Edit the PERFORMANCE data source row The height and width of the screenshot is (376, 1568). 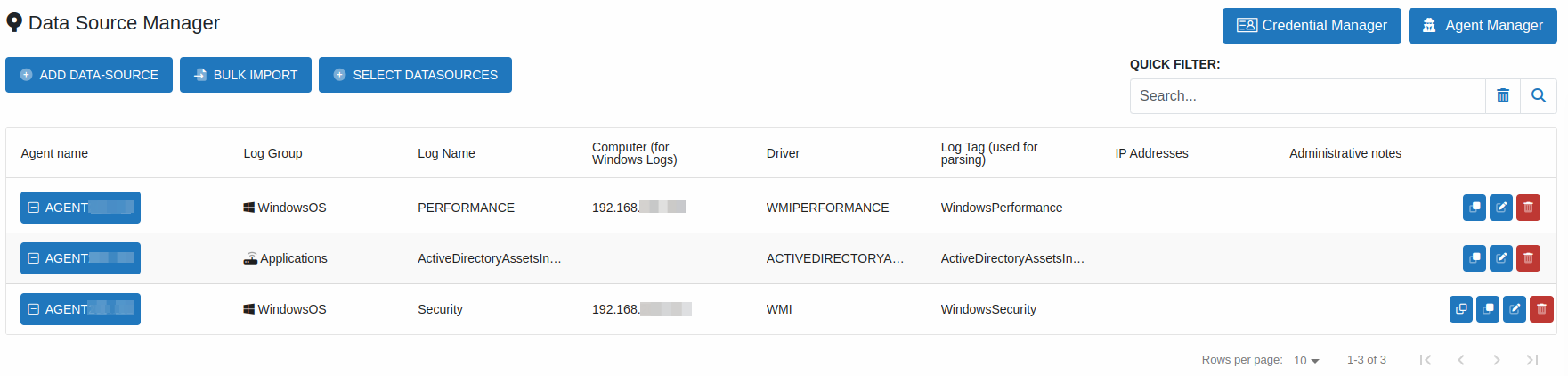(x=1501, y=208)
